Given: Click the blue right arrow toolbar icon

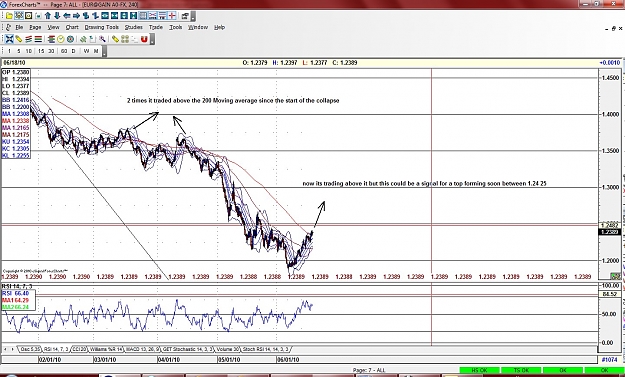Looking at the screenshot, I should coord(76,16).
